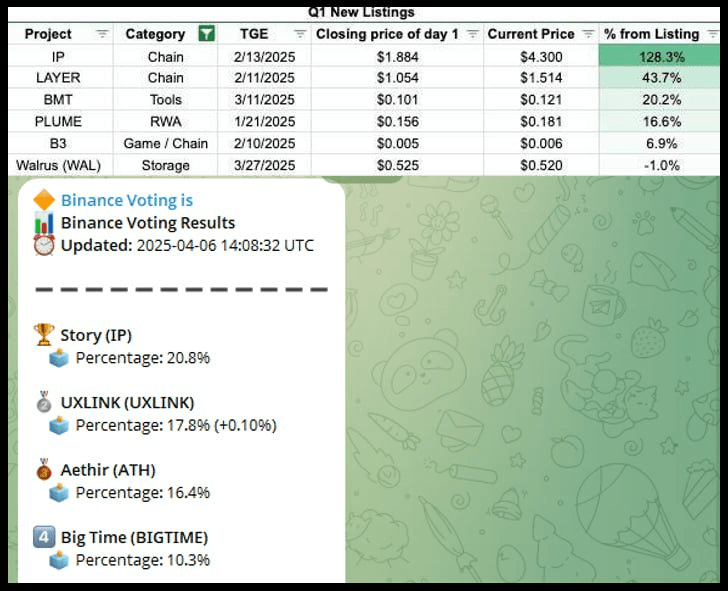Select the 'Closing price of day 1' header
This screenshot has height=591, width=728.
pyautogui.click(x=387, y=34)
